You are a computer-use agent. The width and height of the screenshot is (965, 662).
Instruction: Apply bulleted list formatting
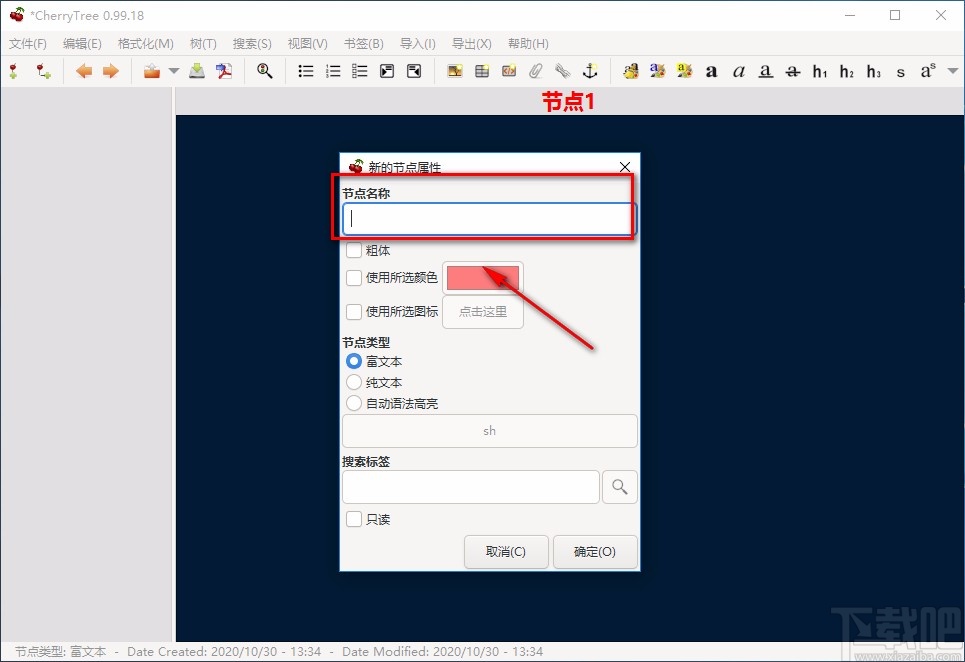click(306, 71)
